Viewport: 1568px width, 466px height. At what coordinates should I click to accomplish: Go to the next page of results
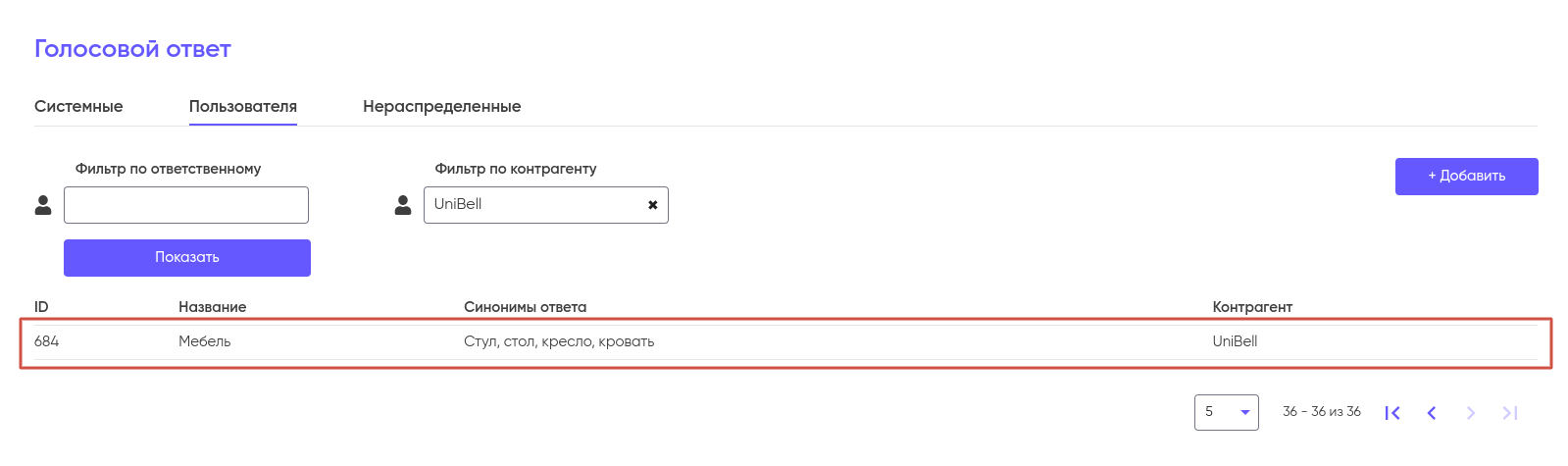click(1471, 413)
